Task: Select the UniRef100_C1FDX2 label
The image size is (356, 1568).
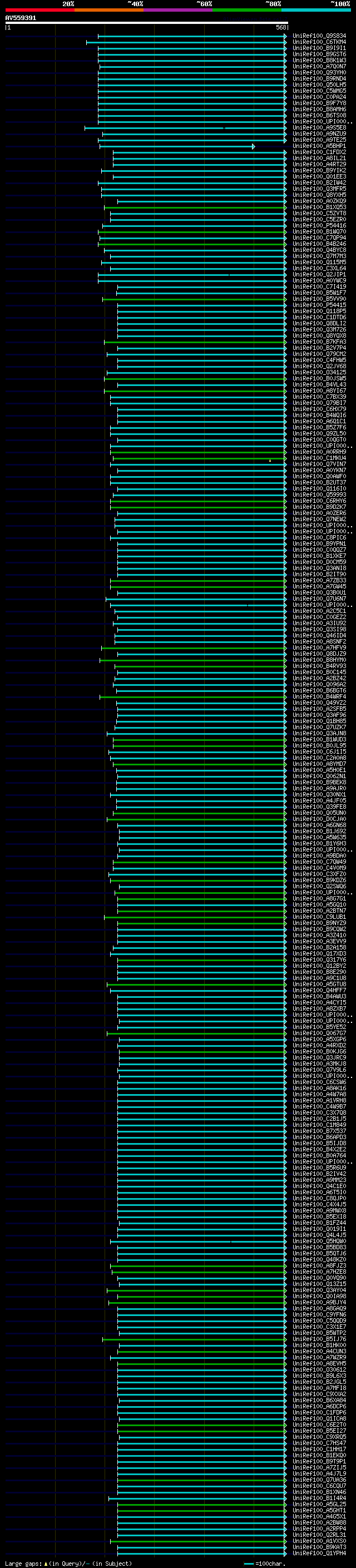Action: pyautogui.click(x=319, y=152)
